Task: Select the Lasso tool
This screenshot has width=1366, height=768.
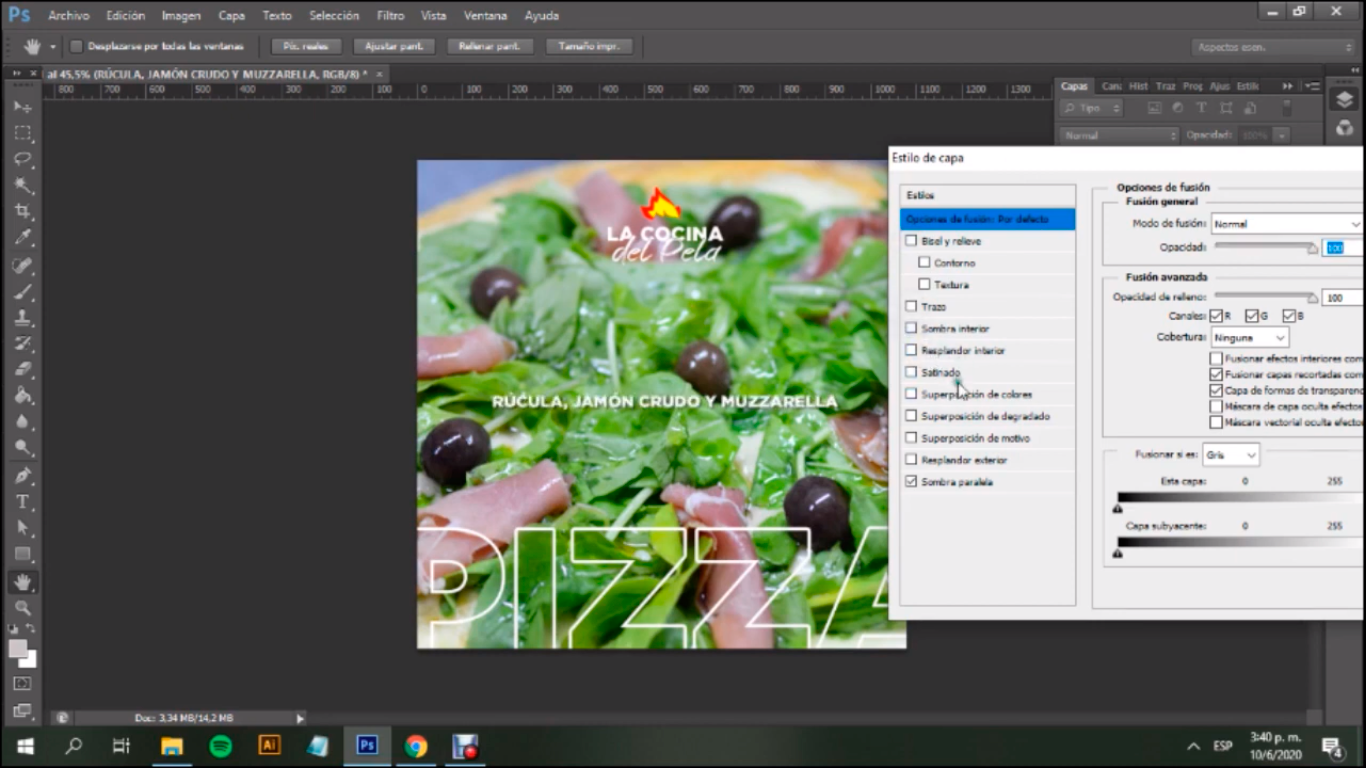Action: [x=22, y=159]
